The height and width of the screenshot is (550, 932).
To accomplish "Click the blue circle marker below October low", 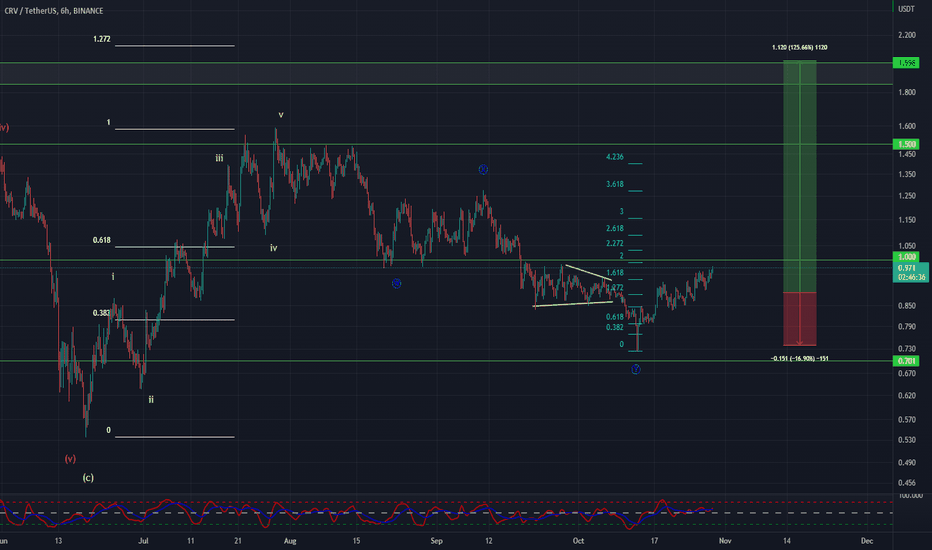I will pos(636,369).
